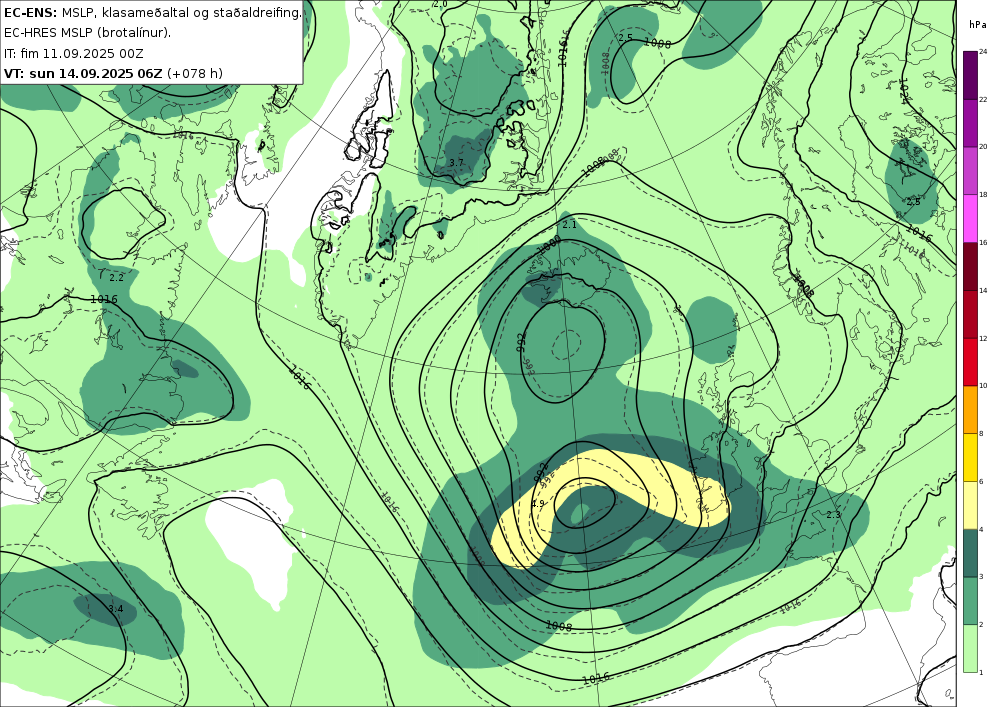The height and width of the screenshot is (707, 1000).
Task: Click the spread value "3.4" on the map
Action: click(115, 609)
